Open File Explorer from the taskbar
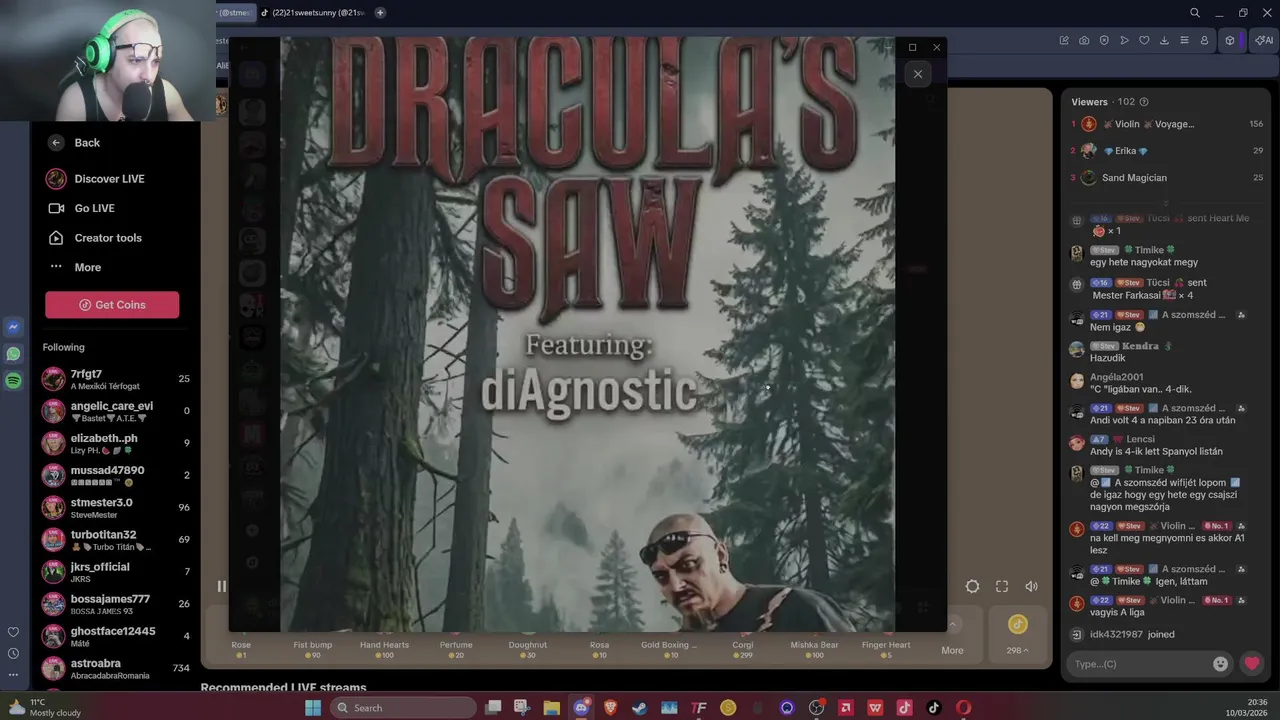This screenshot has height=720, width=1280. [x=551, y=708]
